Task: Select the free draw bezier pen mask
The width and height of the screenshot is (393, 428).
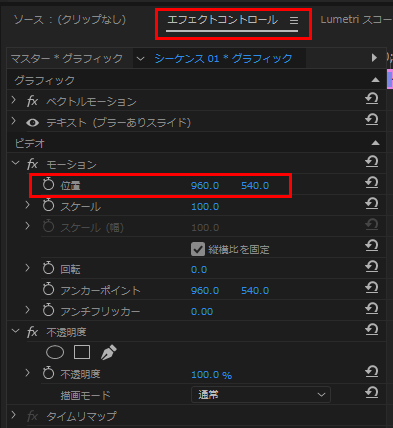Action: (109, 352)
